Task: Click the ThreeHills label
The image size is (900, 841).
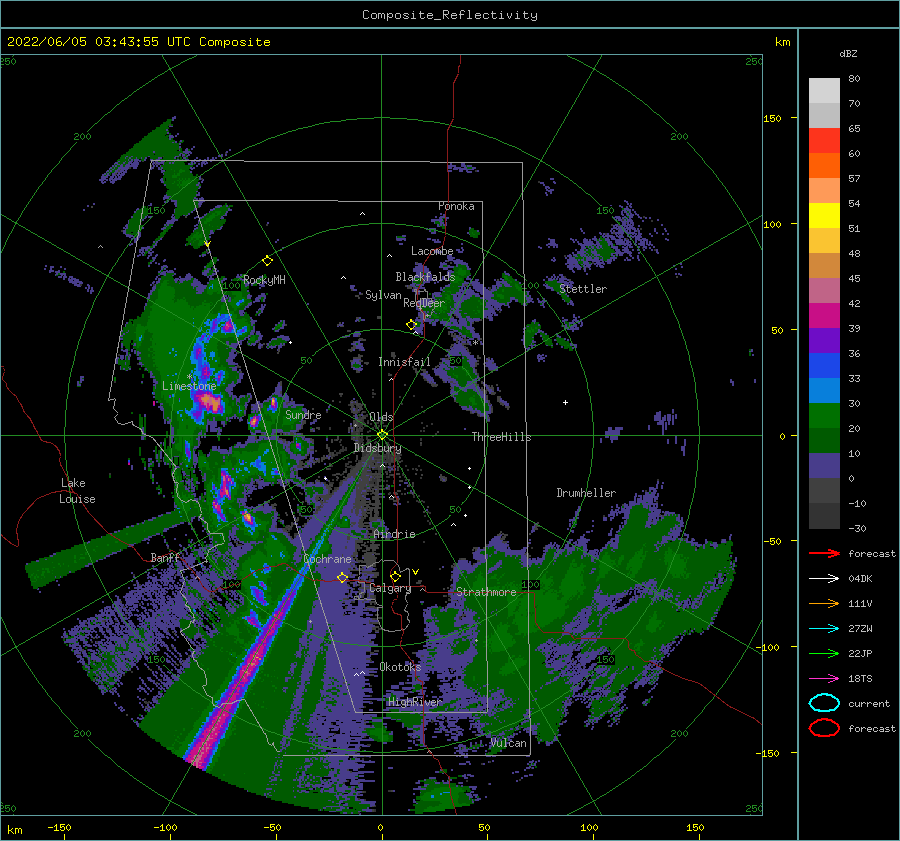Action: click(x=501, y=437)
